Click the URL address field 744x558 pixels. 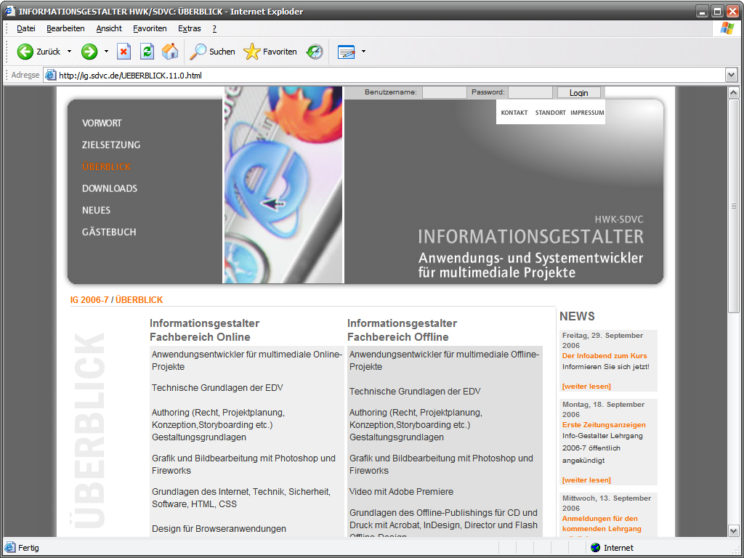389,75
